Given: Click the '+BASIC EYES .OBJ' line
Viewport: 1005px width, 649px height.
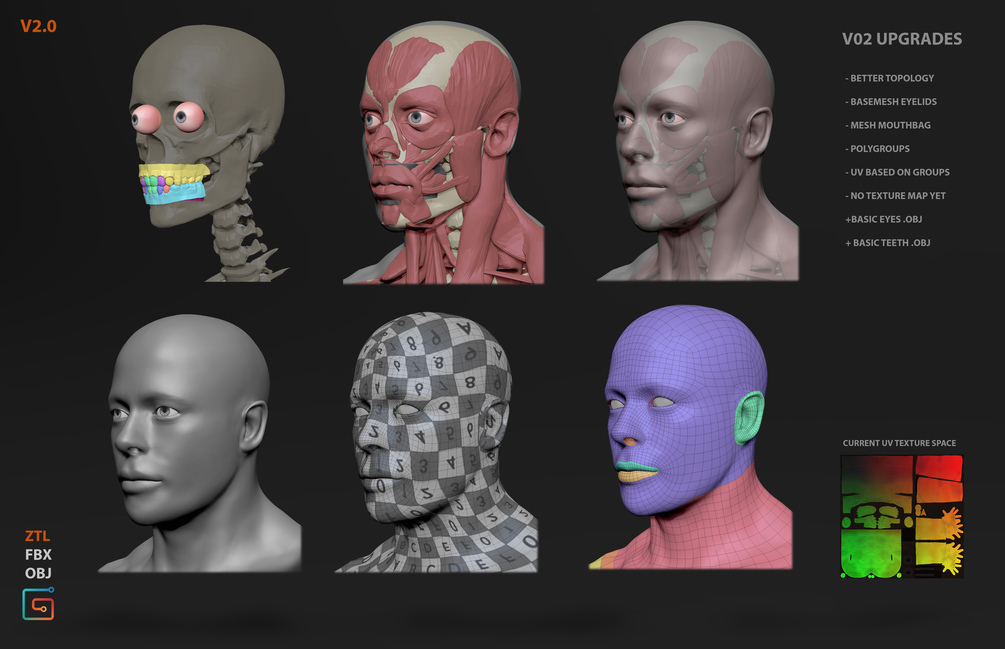Looking at the screenshot, I should (x=884, y=219).
